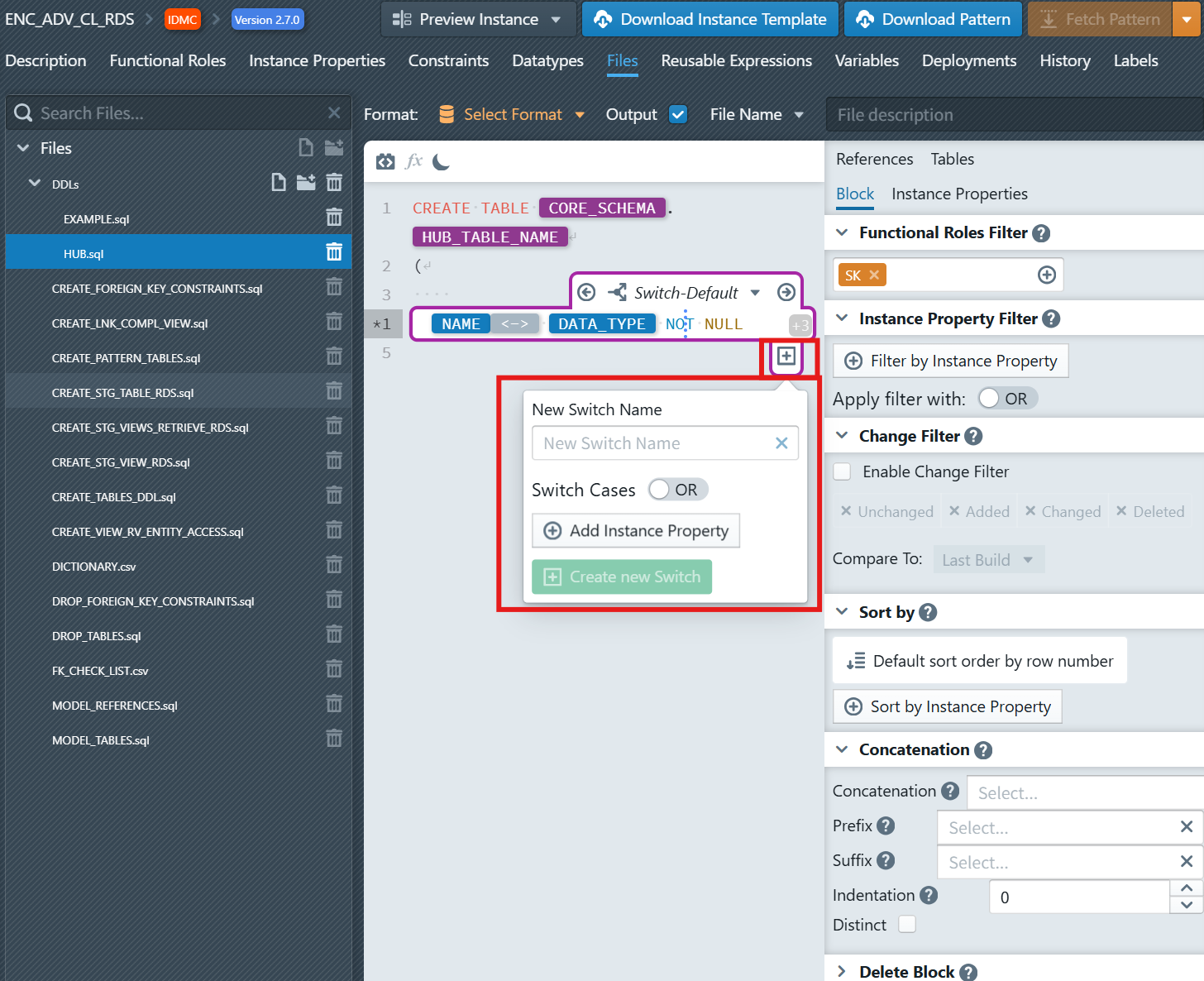
Task: Go to previous switch case arrow
Action: [x=586, y=292]
